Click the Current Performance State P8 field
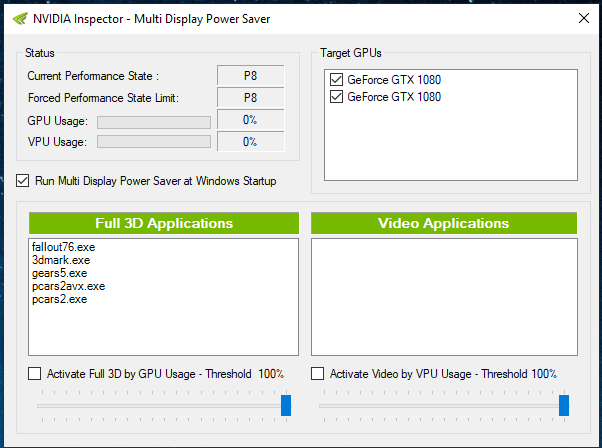The image size is (602, 448). coord(251,76)
